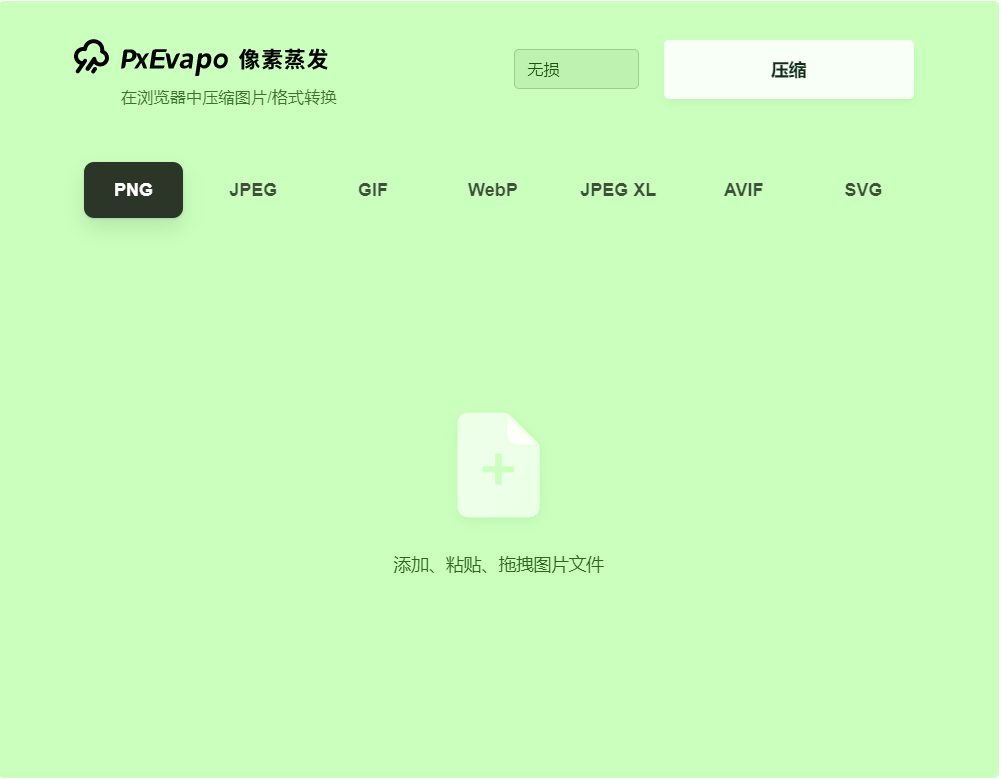Image resolution: width=1001 pixels, height=780 pixels.
Task: Click the 在浏览器中压缩图片/格式转换 subtitle
Action: tap(228, 98)
